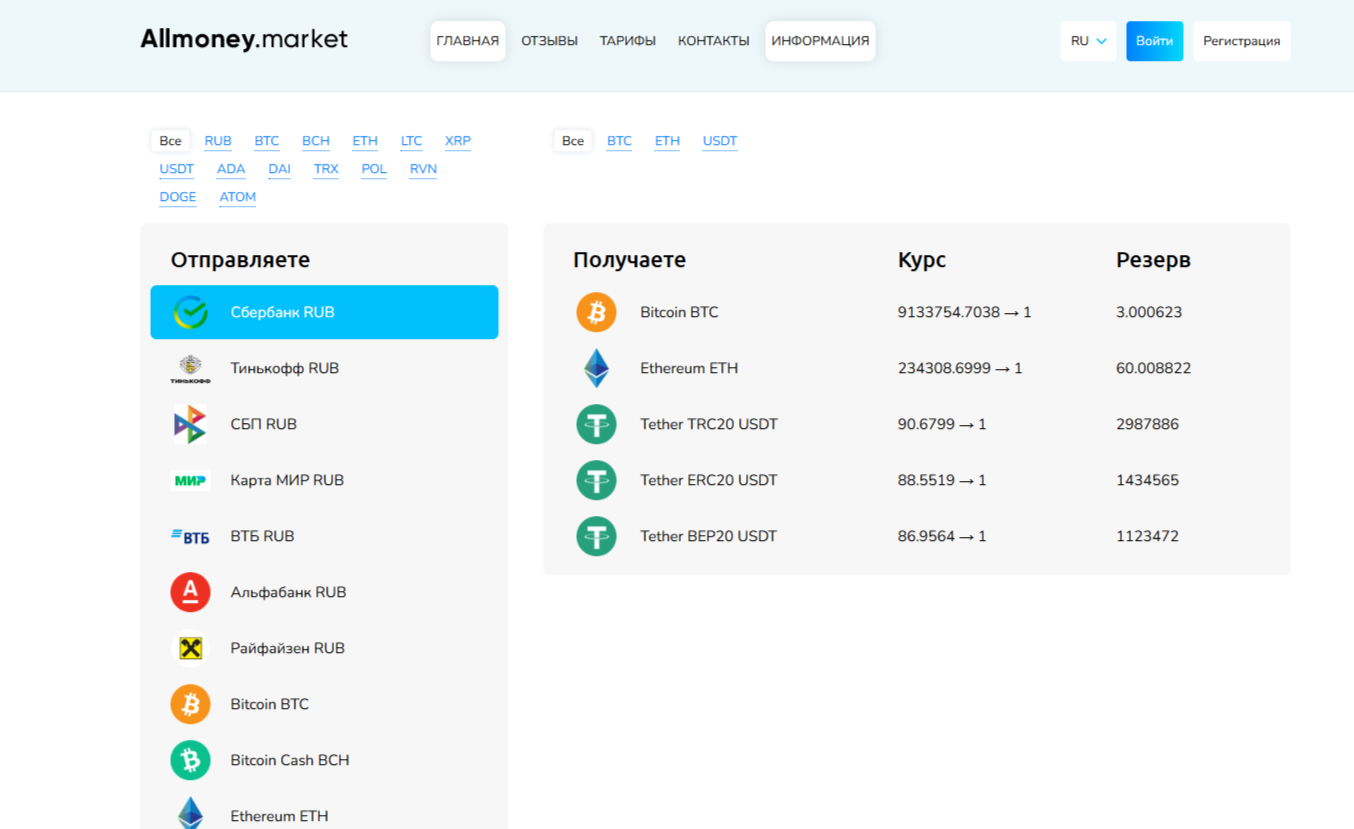Image resolution: width=1354 pixels, height=829 pixels.
Task: Click the rate 9133754.7038 → 1
Action: click(x=964, y=312)
